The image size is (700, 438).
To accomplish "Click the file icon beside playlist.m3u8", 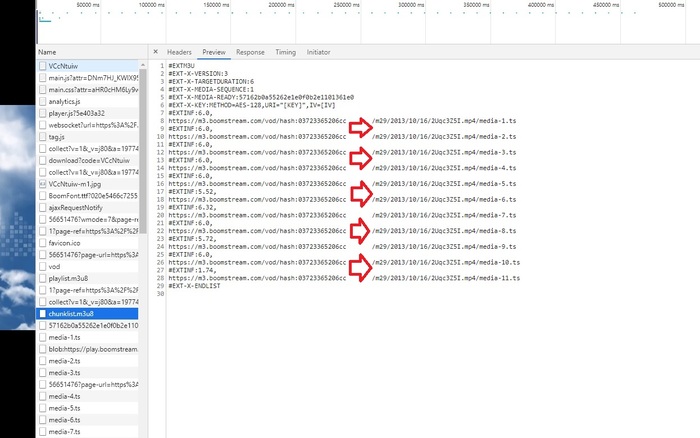I will pos(42,278).
